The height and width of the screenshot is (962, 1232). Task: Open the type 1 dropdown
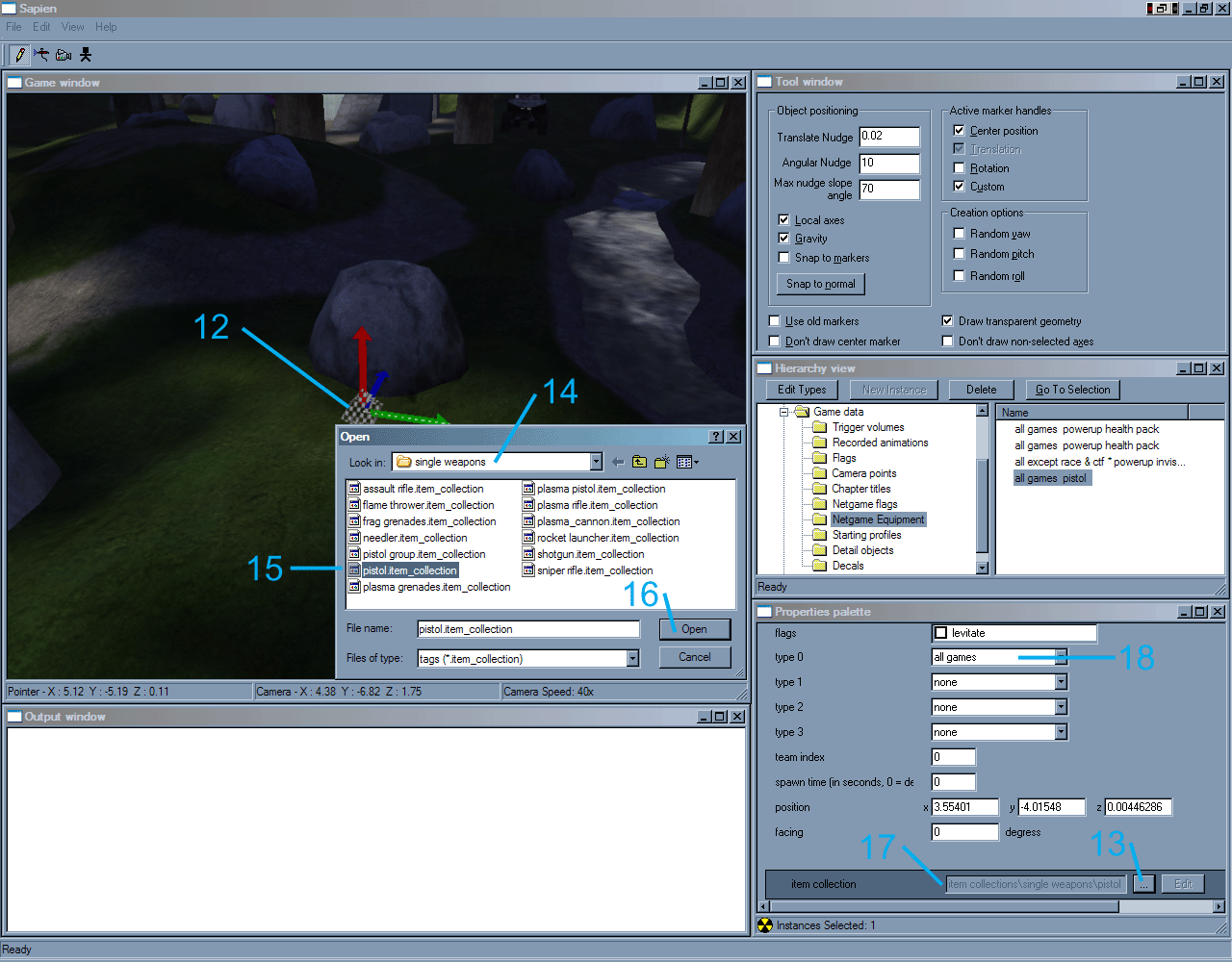point(1061,682)
